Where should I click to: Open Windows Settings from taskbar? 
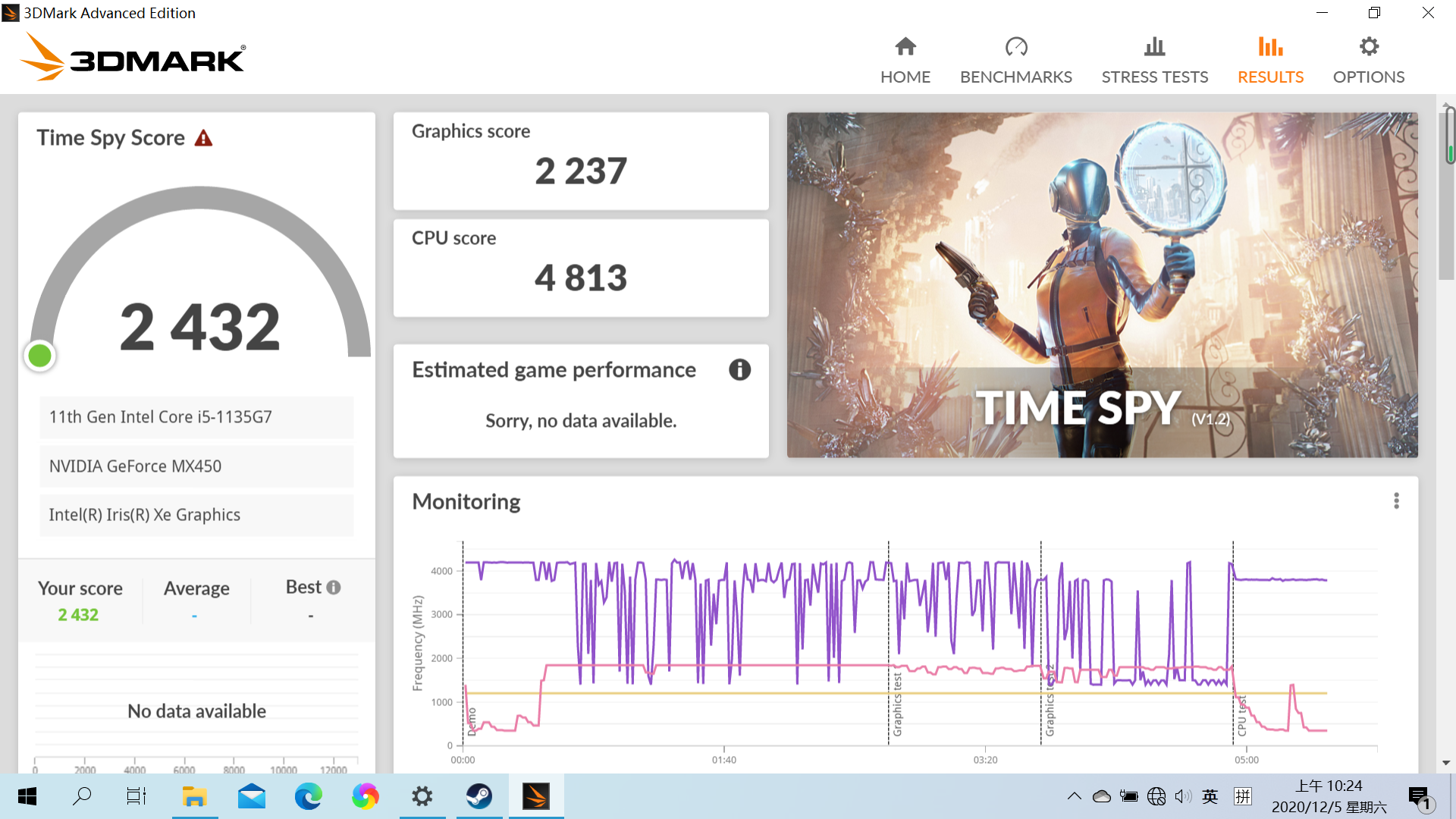422,796
